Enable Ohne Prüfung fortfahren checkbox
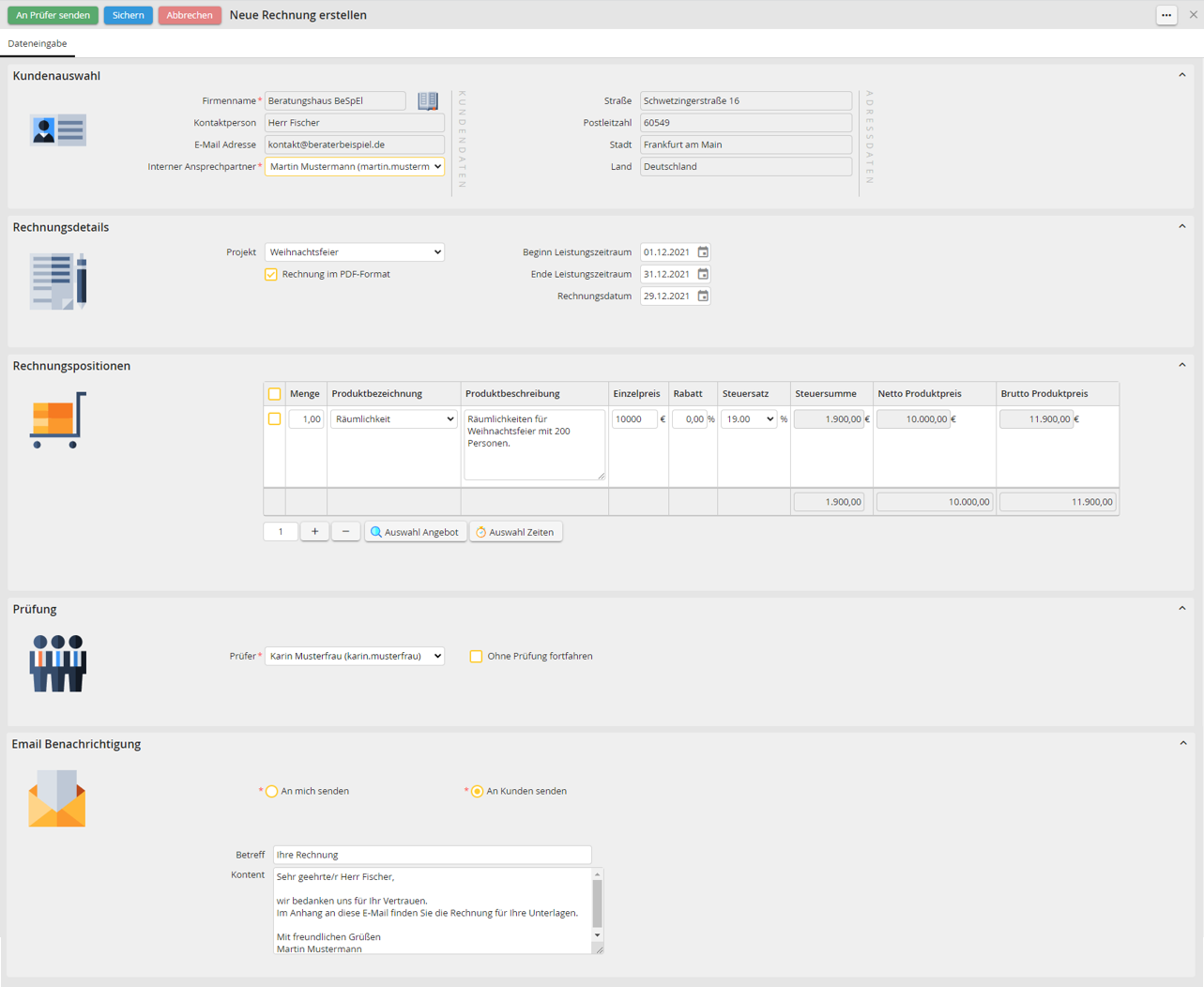The width and height of the screenshot is (1204, 987). (476, 657)
